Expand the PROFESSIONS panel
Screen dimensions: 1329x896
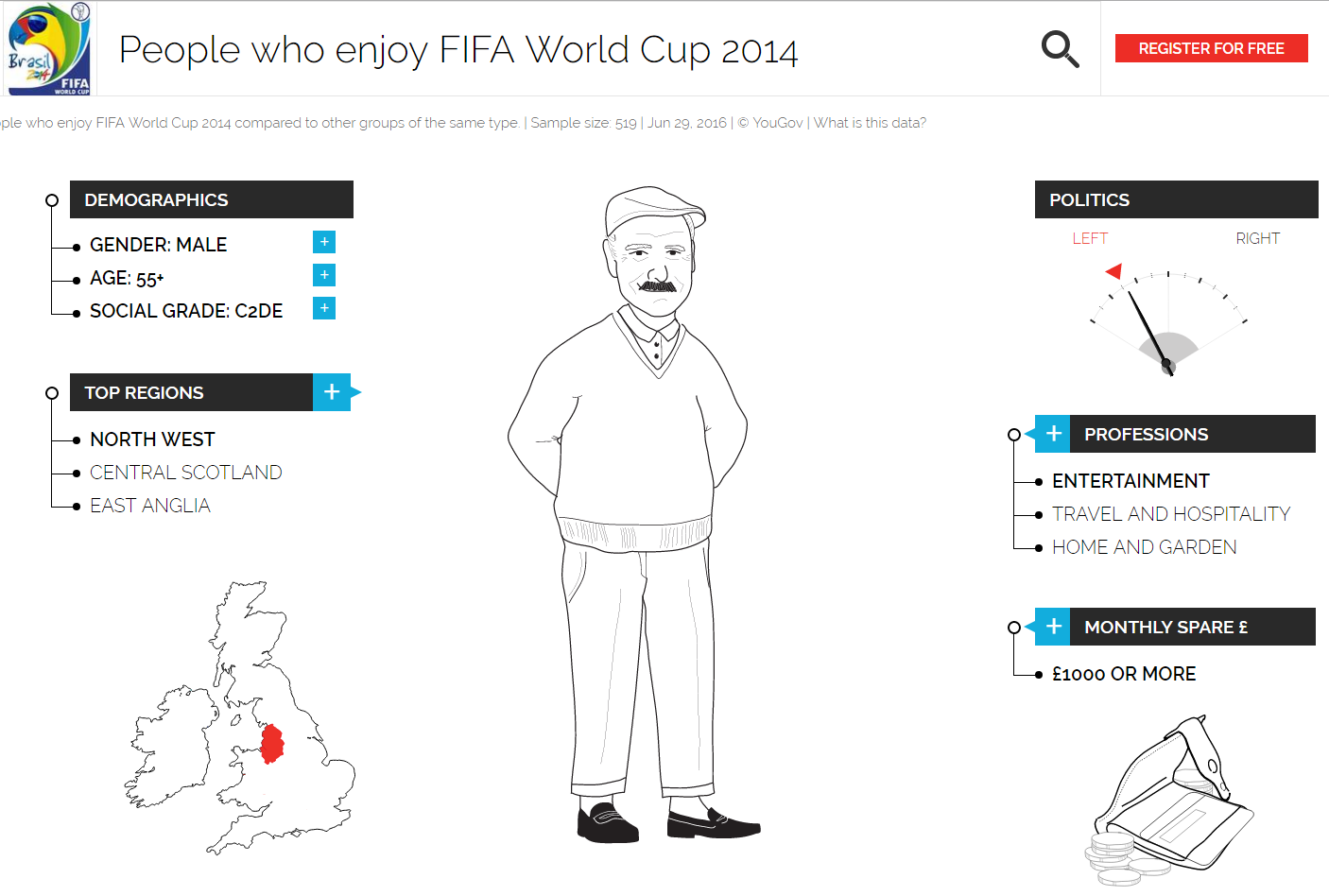(x=1052, y=433)
